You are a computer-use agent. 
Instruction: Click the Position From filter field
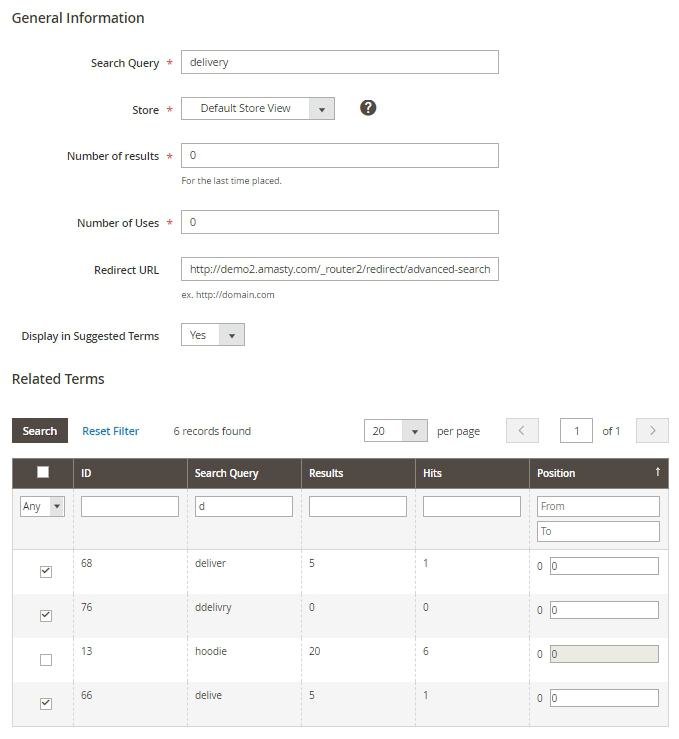tap(598, 507)
